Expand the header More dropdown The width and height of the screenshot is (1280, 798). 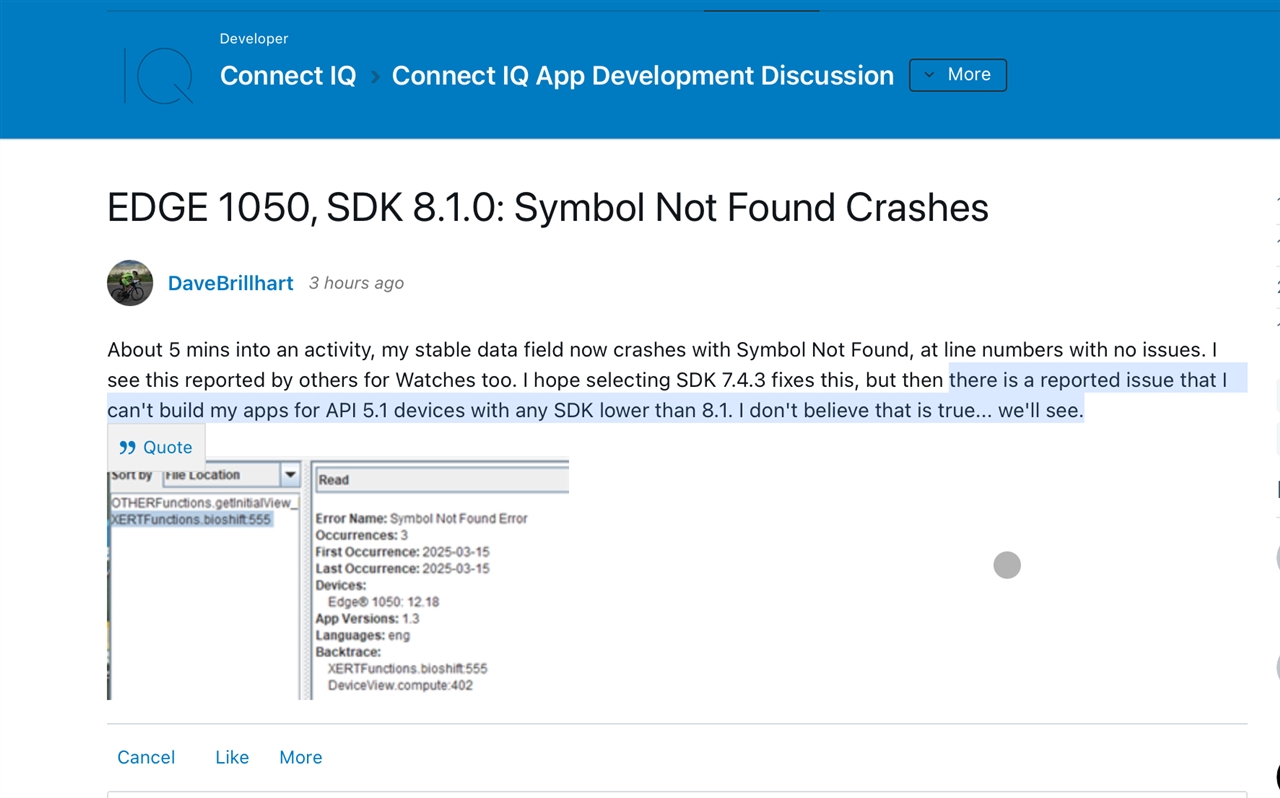(958, 75)
